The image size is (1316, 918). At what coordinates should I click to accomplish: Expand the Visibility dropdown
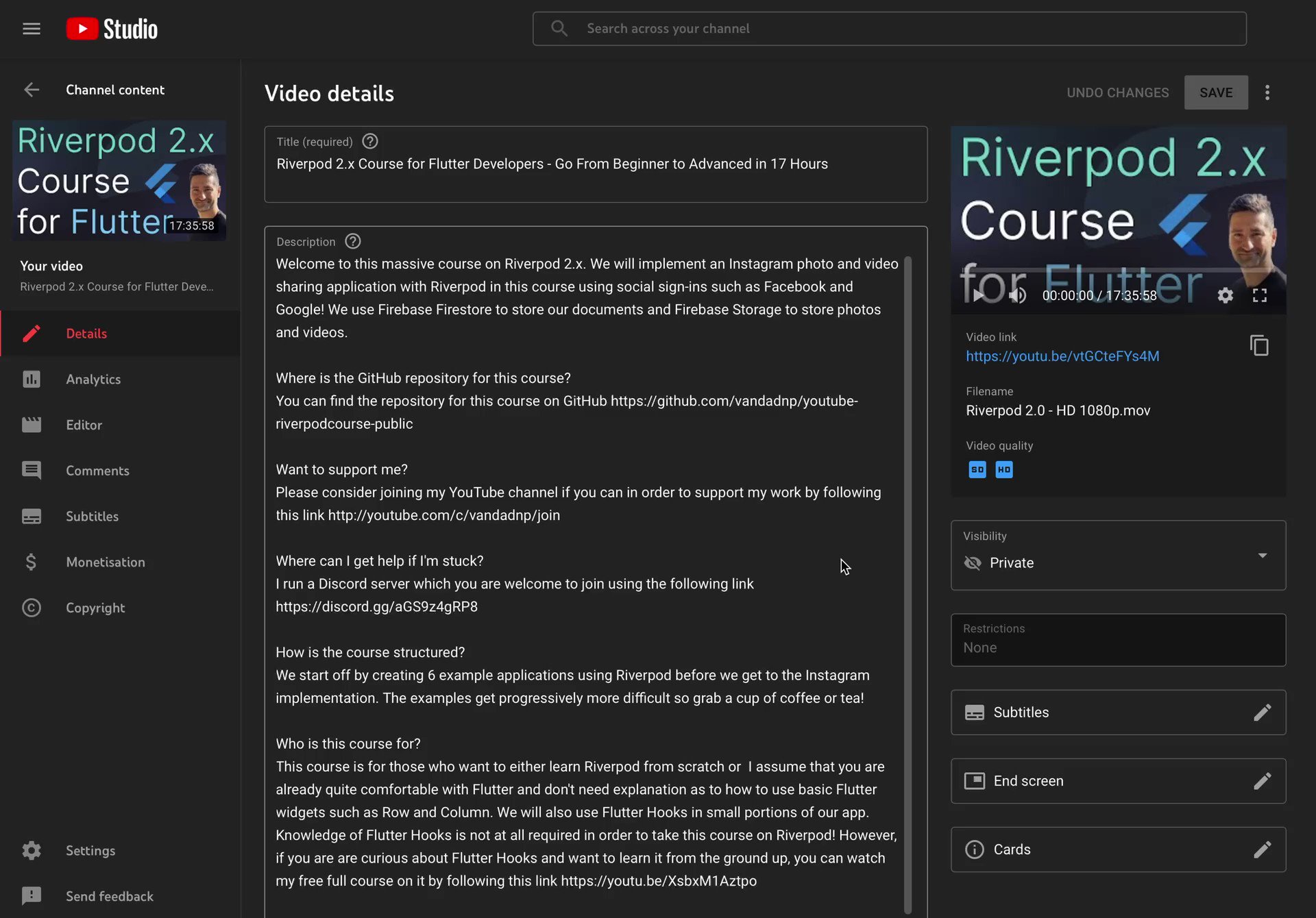pos(1263,556)
